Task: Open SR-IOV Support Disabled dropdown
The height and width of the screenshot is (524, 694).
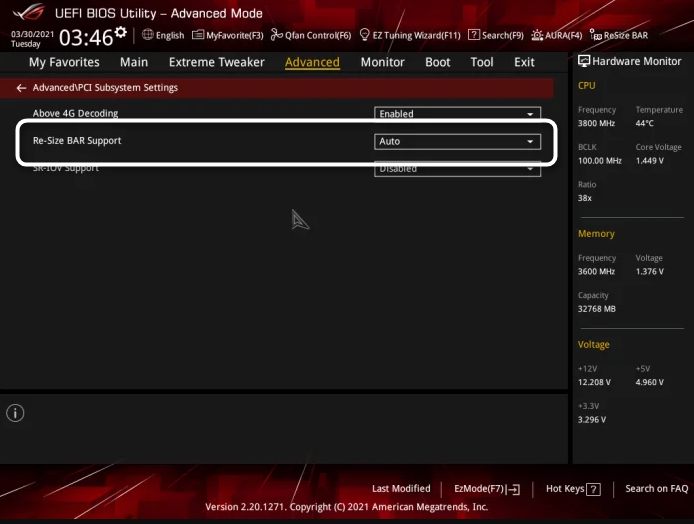Action: (x=457, y=169)
